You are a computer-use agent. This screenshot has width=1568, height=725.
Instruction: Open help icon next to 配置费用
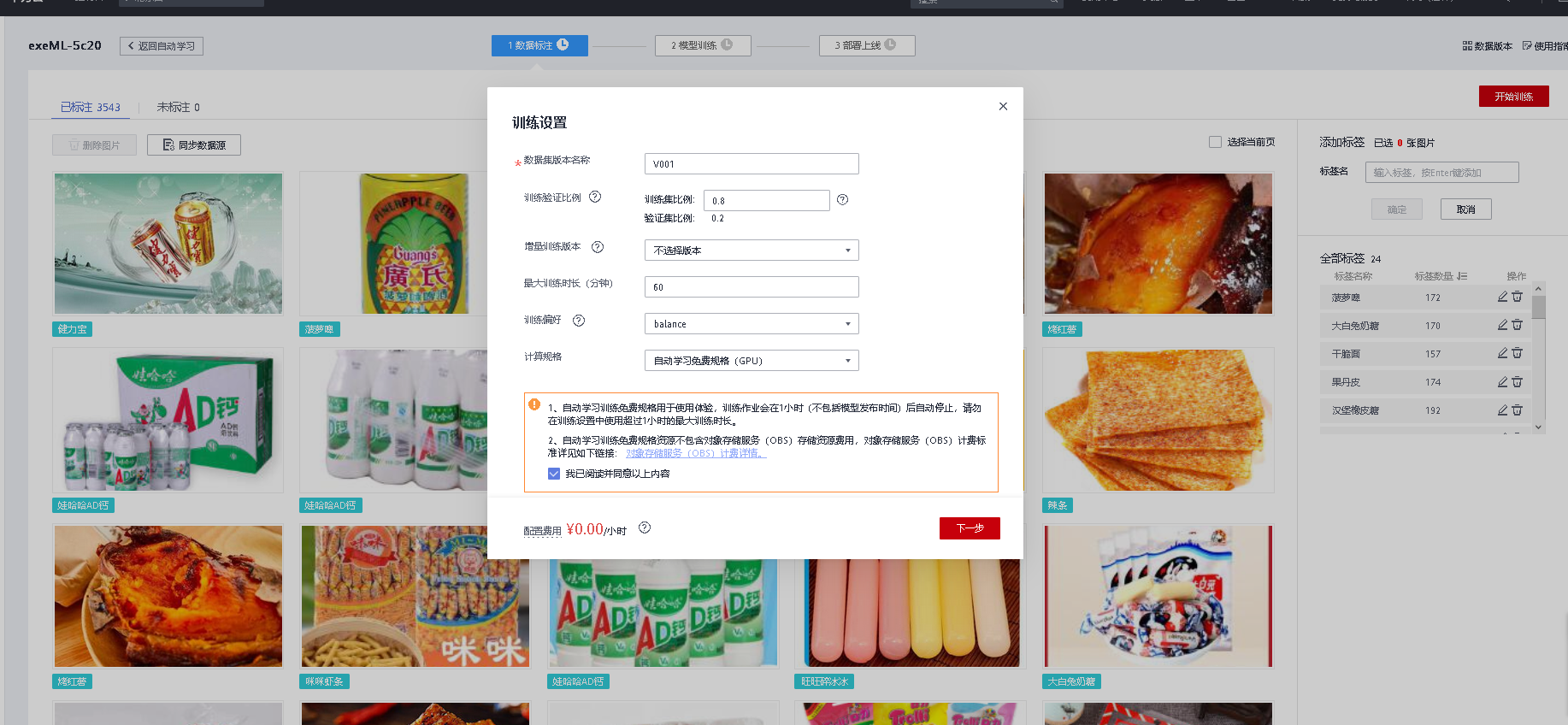tap(645, 528)
